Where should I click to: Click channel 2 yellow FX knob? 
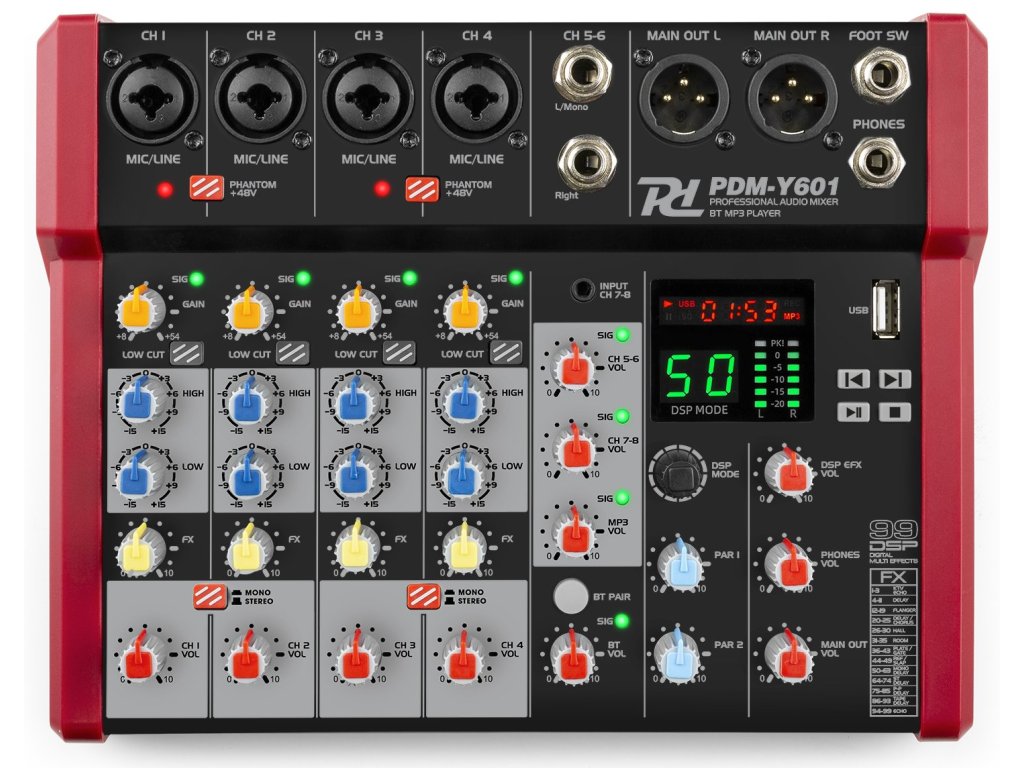tap(247, 549)
